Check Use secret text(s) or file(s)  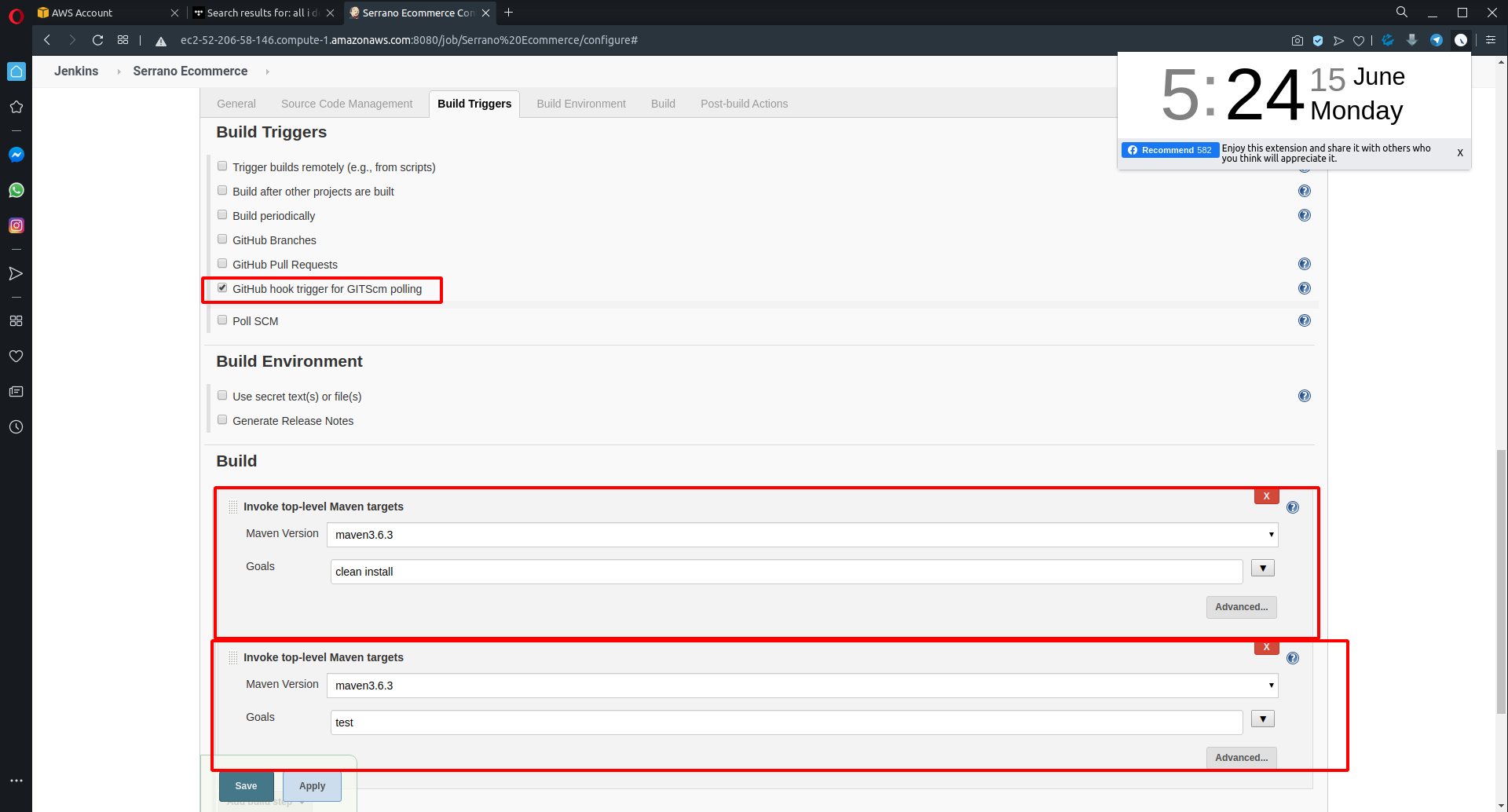[x=222, y=396]
